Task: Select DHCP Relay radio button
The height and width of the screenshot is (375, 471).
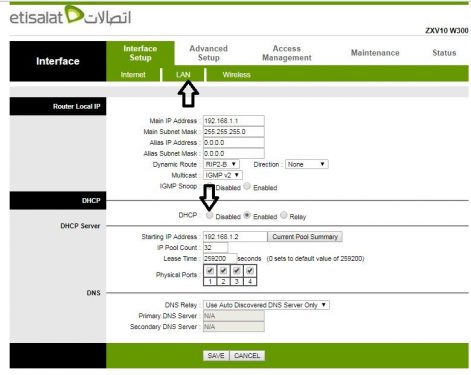Action: (x=284, y=215)
